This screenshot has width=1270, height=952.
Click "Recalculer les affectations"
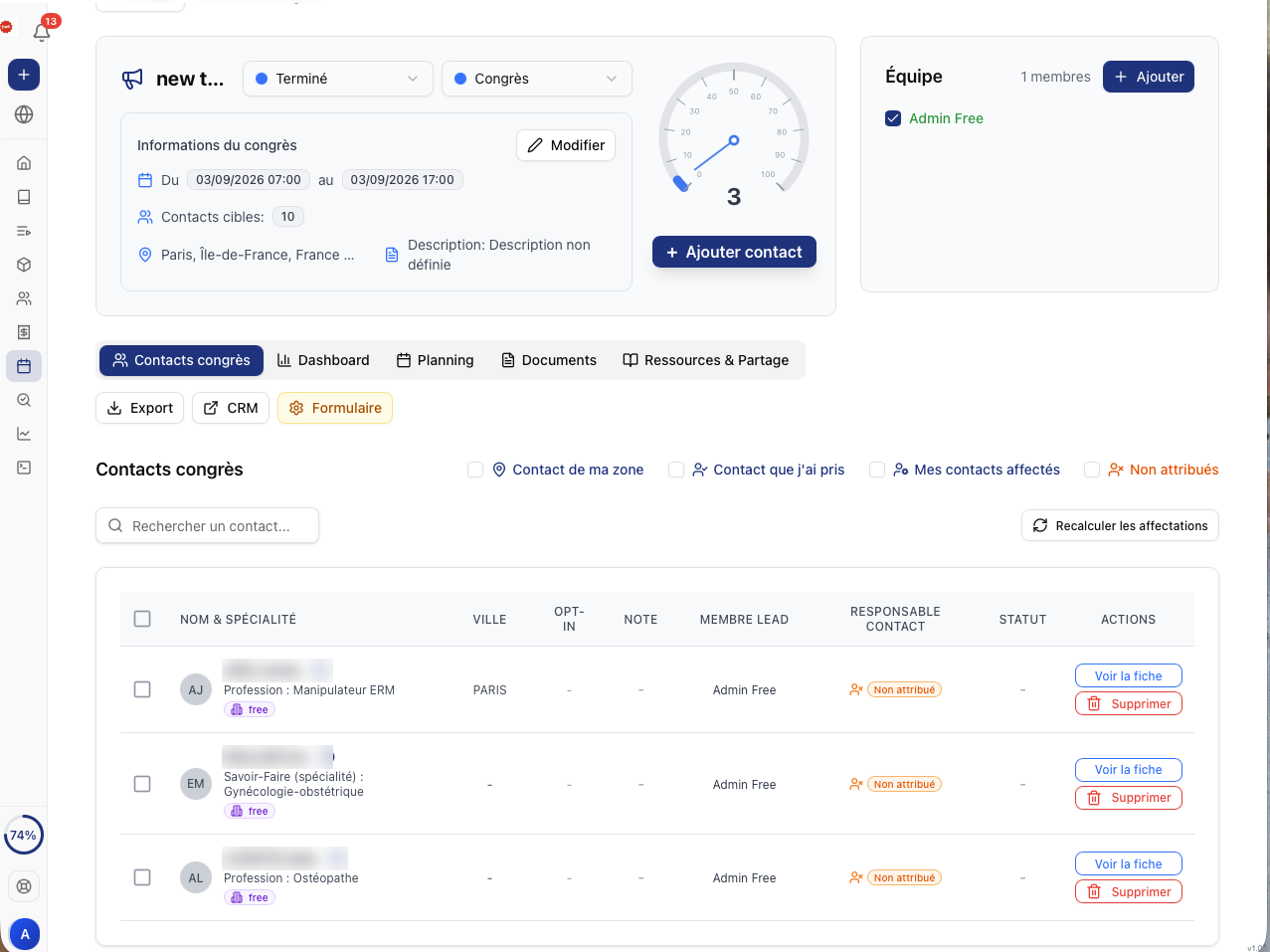(1120, 525)
